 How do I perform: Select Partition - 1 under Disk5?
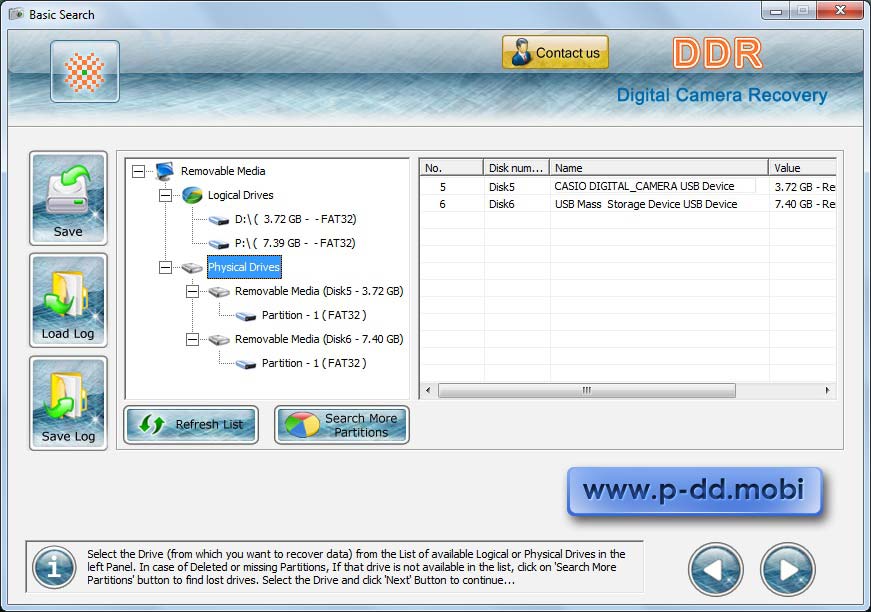point(314,315)
